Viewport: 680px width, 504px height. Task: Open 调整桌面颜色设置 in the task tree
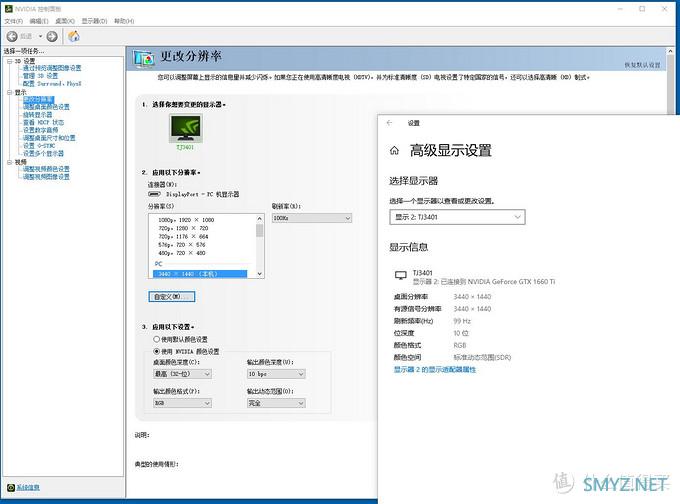[46, 107]
